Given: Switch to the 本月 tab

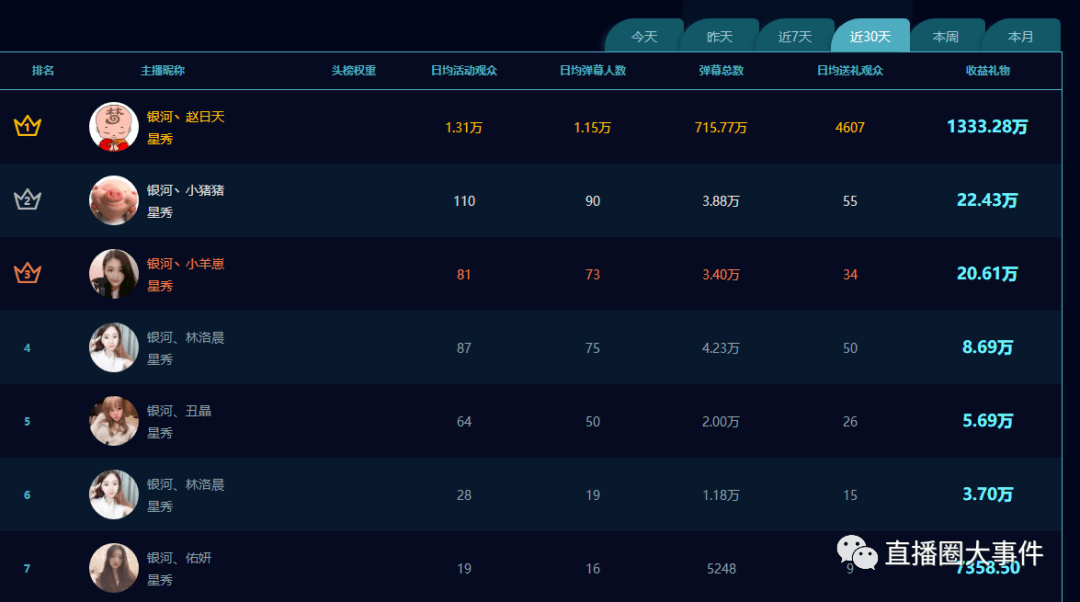Looking at the screenshot, I should click(1021, 36).
